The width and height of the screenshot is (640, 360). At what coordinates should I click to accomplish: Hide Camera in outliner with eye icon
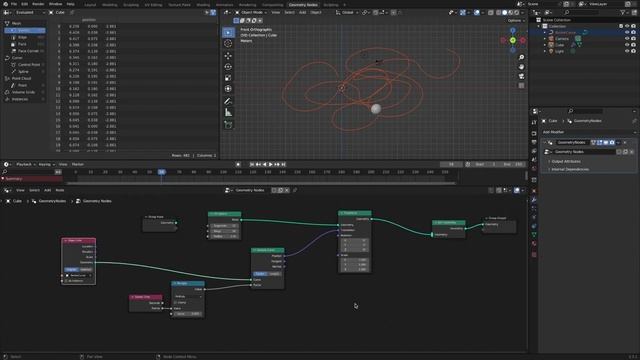627,39
